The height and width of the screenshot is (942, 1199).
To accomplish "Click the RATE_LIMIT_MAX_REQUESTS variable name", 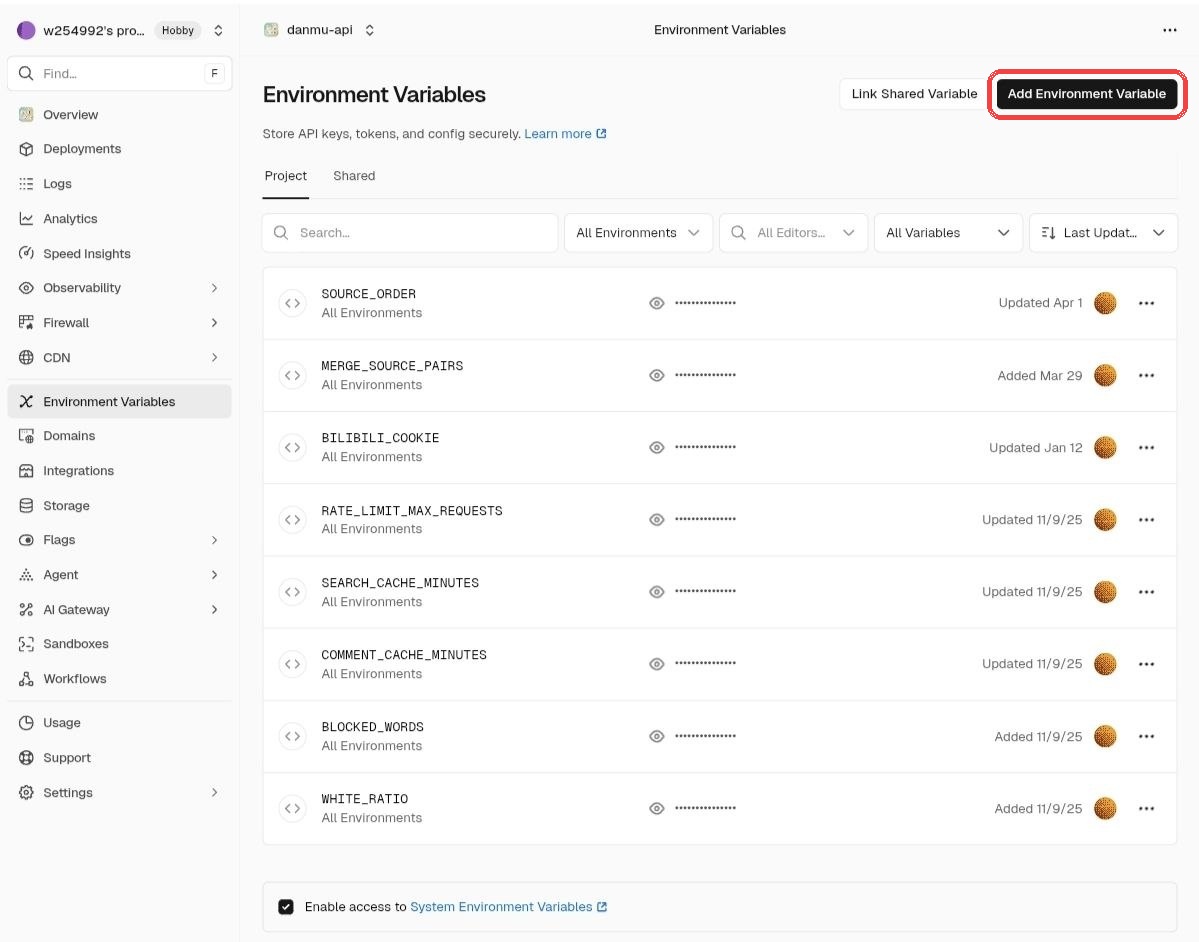I will tap(411, 511).
